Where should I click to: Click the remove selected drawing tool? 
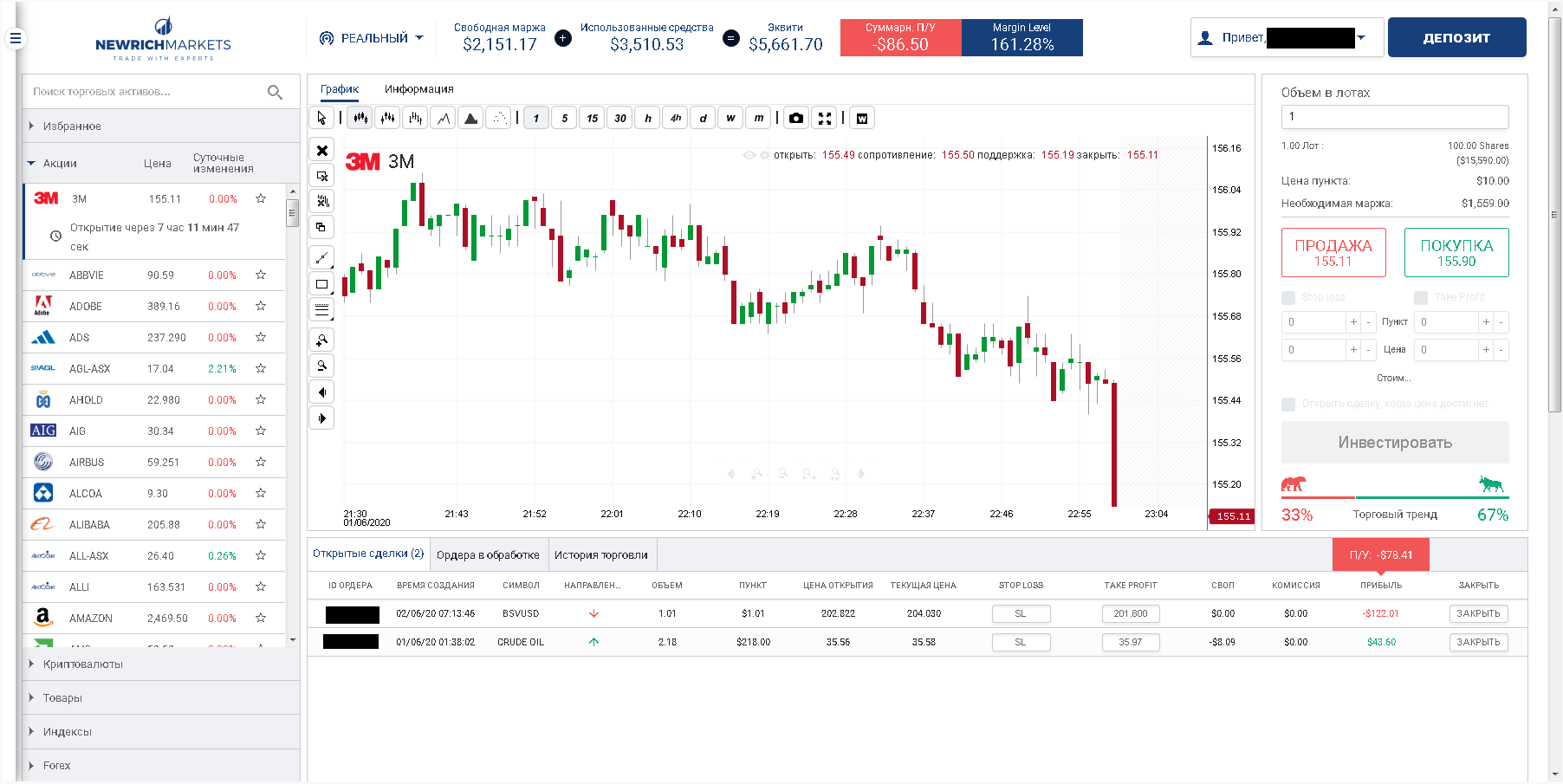pos(322,176)
